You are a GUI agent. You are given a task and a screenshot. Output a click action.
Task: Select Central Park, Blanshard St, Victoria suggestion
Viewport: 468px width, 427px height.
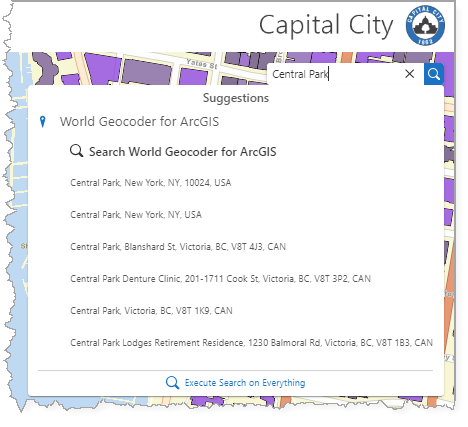click(x=178, y=247)
